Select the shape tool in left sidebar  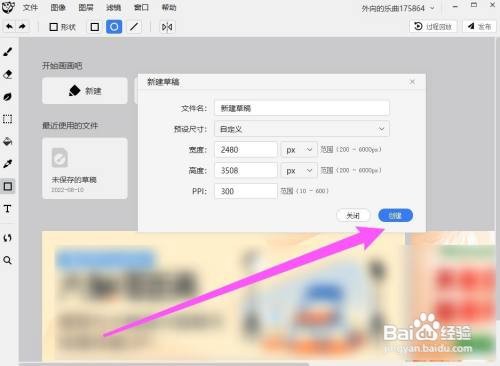(8, 186)
